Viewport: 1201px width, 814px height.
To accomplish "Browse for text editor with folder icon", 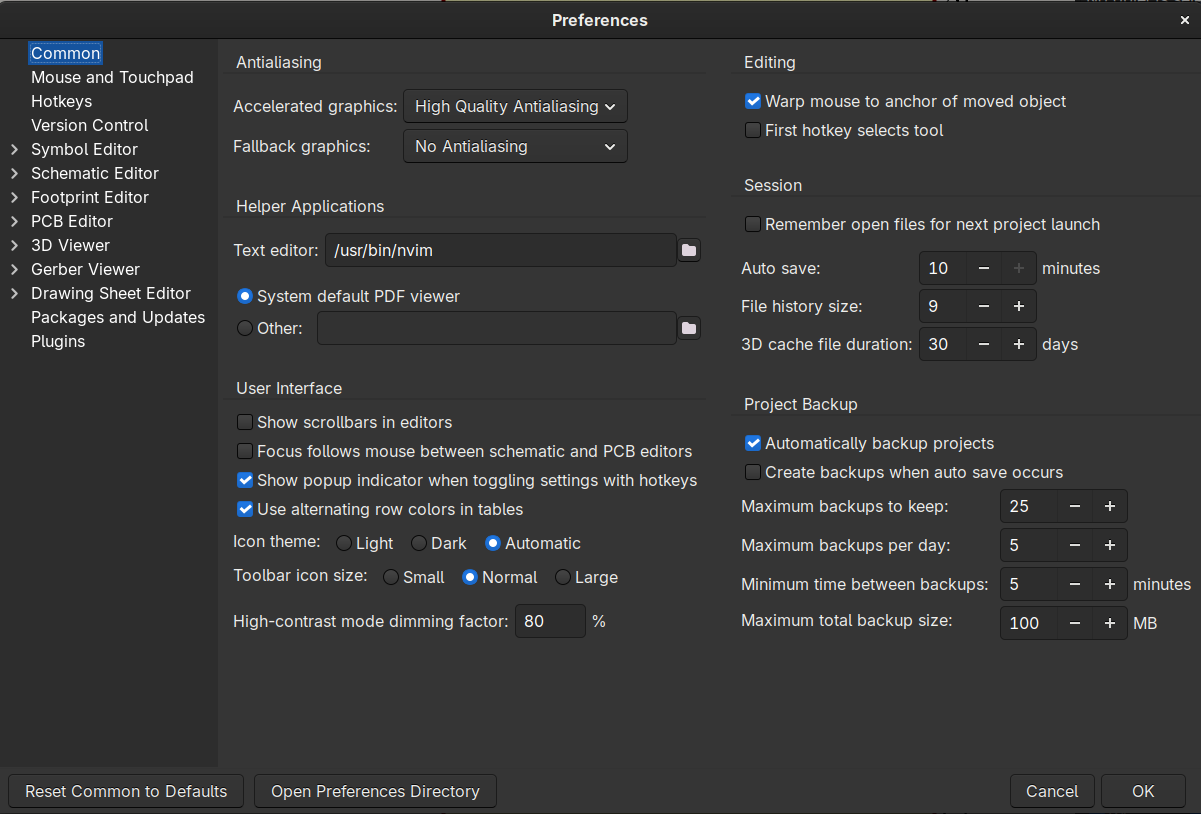I will [689, 250].
